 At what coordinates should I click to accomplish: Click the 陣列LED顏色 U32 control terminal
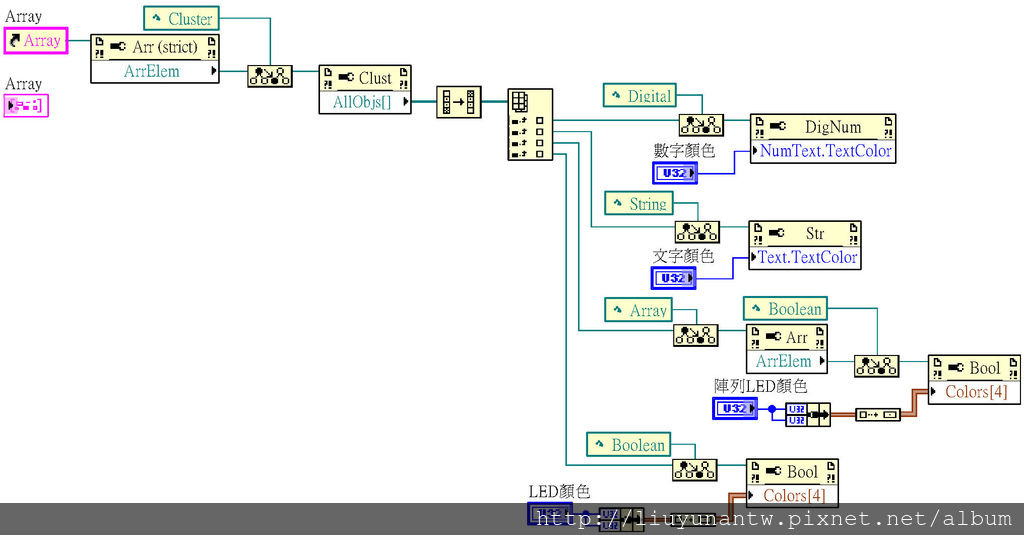pos(735,408)
